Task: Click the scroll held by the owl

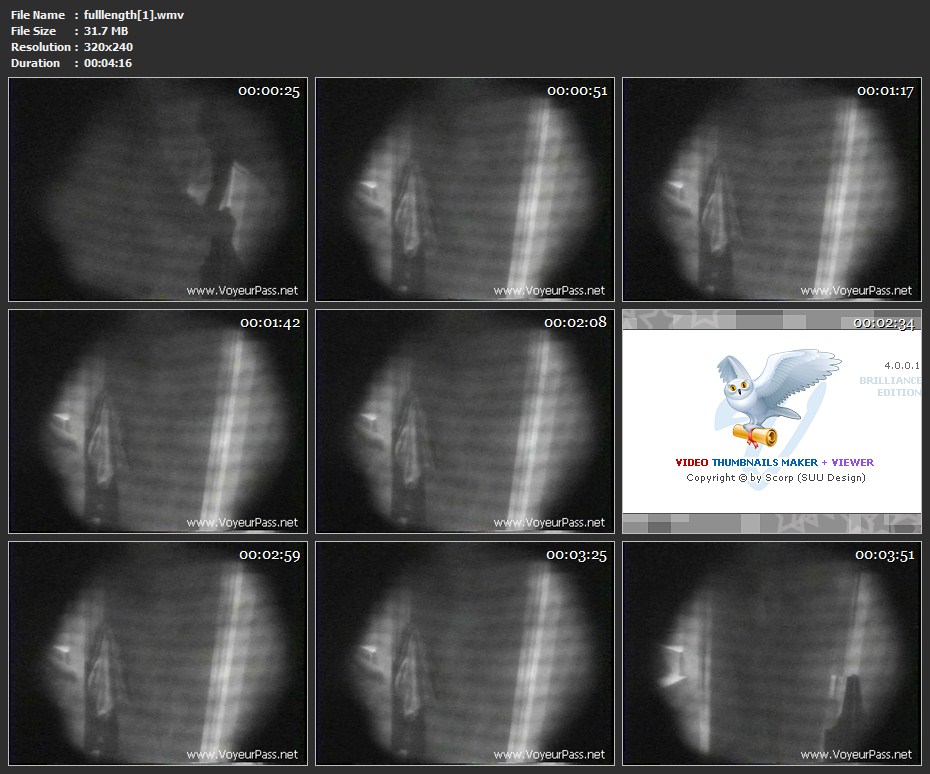Action: point(760,433)
